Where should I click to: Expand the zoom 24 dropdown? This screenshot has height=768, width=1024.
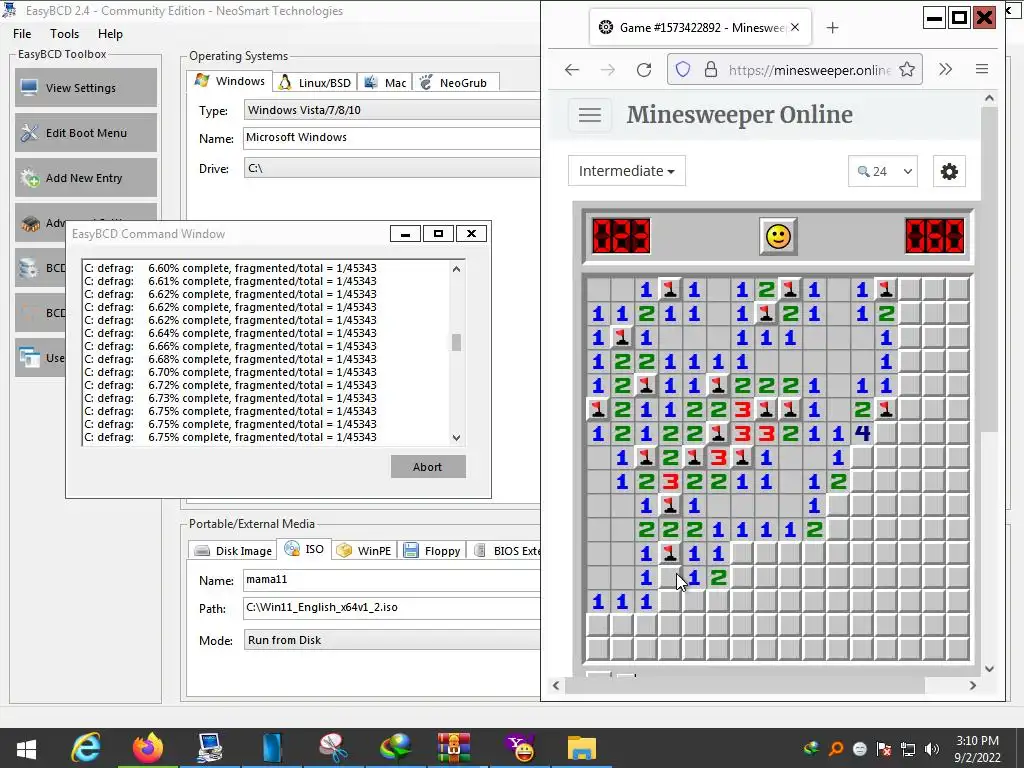tap(883, 171)
